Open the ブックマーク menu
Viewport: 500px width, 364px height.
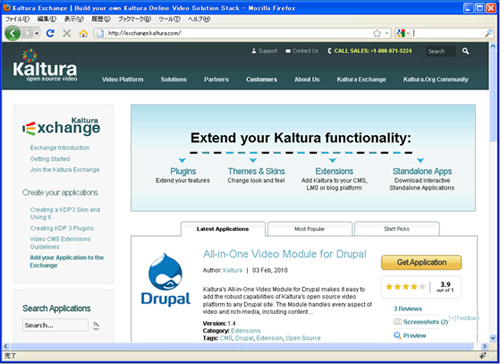coord(134,19)
